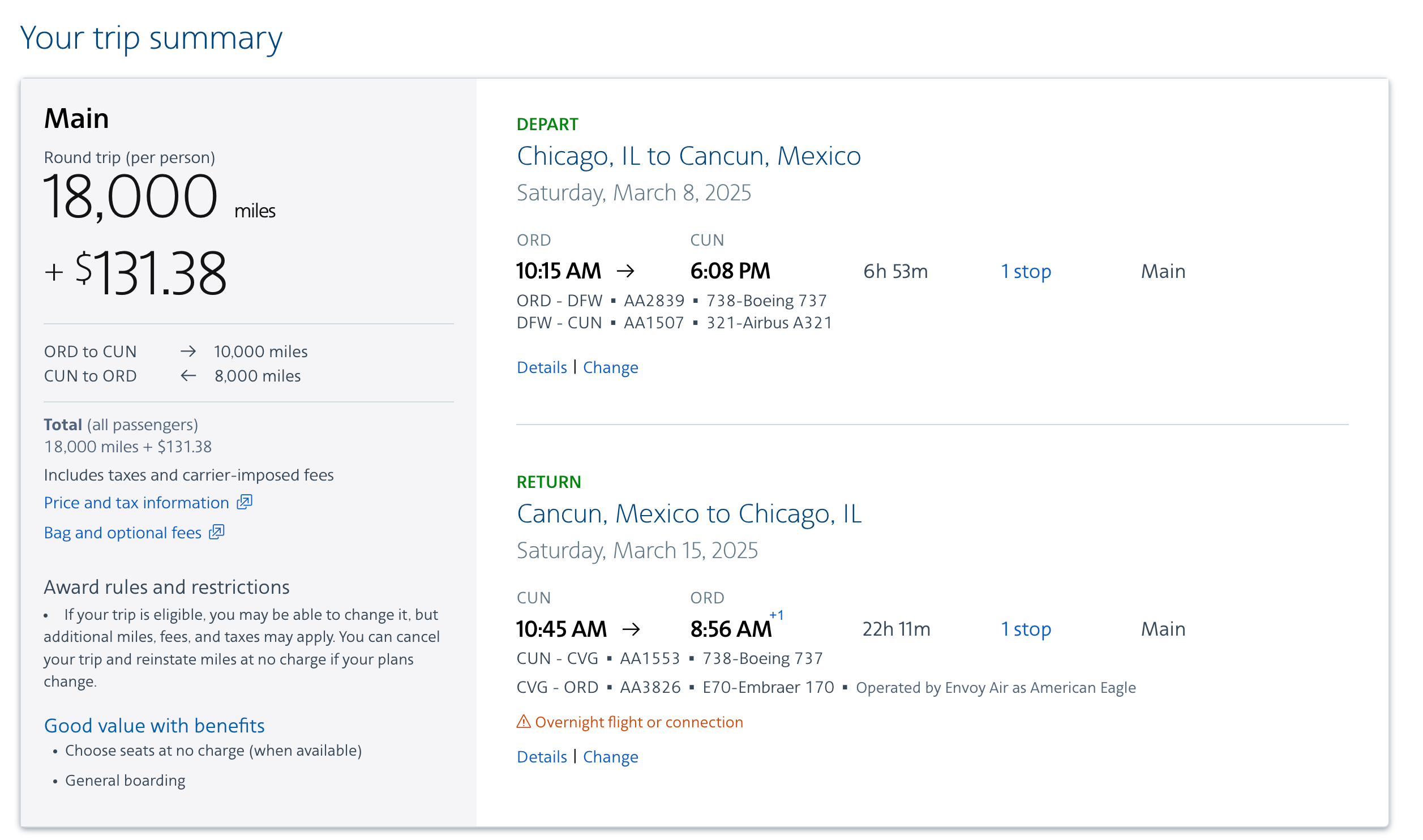Viewport: 1423px width, 840px height.
Task: Click the overnight flight warning triangle icon
Action: [x=523, y=722]
